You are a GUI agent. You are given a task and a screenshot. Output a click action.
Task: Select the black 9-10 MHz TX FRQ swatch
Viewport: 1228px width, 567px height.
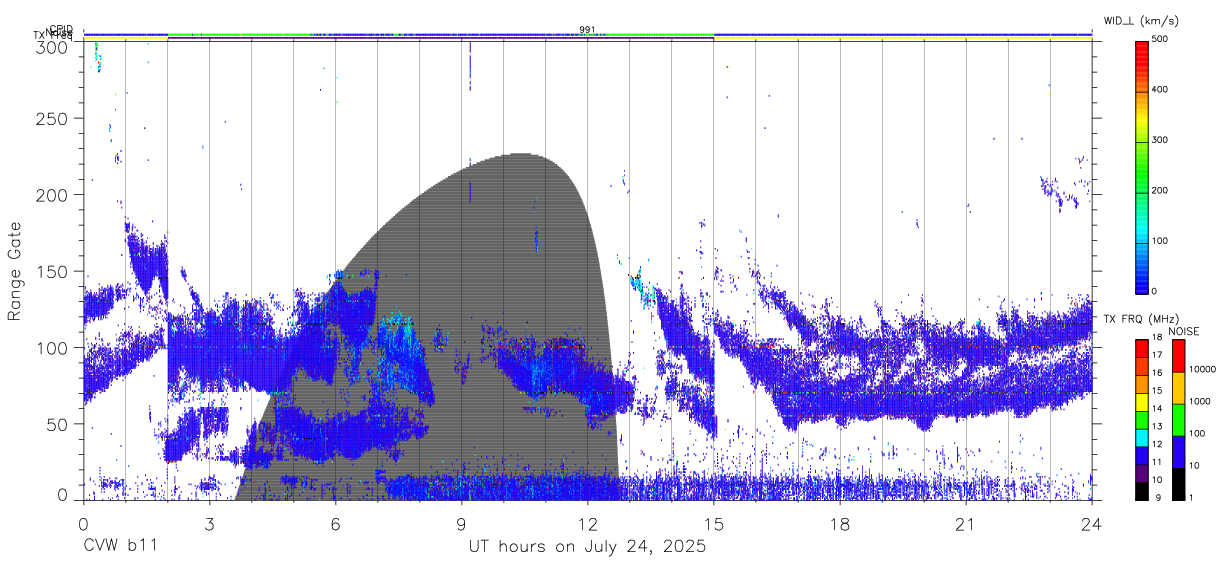point(1141,490)
